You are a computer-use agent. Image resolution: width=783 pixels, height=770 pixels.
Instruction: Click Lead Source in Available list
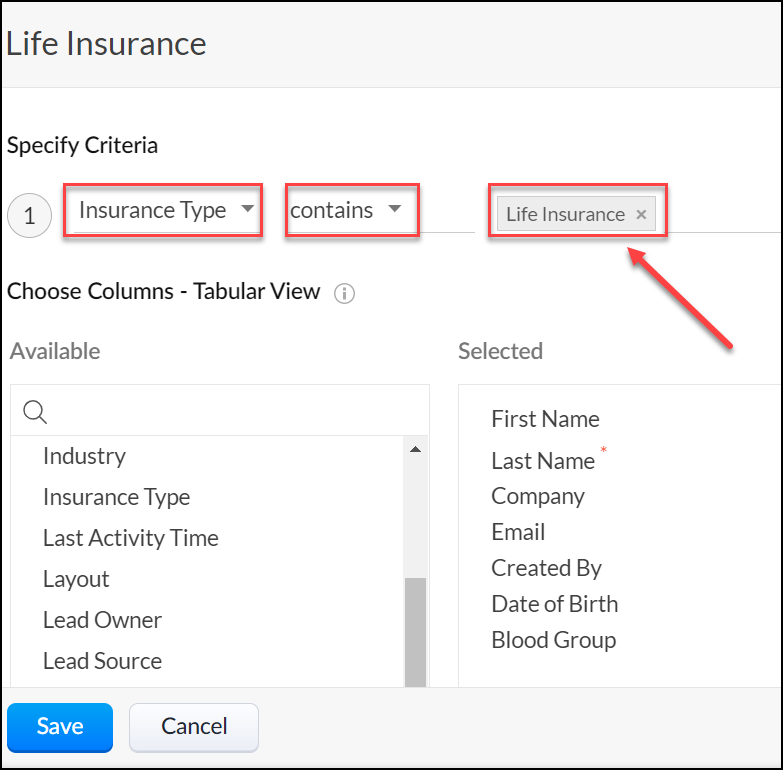pos(102,661)
